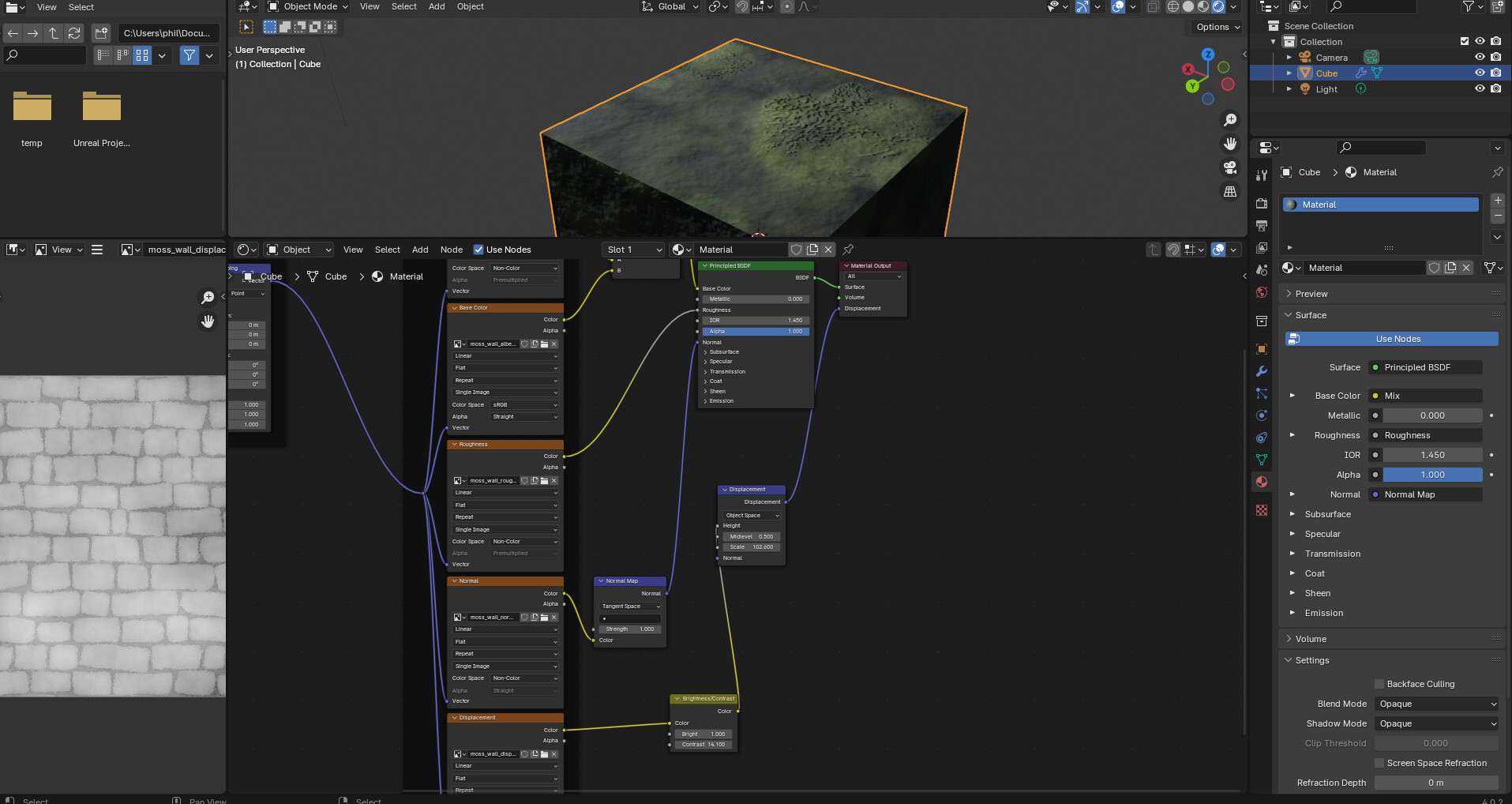Open the Options popover in the viewport corner
1512x804 pixels.
pos(1216,26)
